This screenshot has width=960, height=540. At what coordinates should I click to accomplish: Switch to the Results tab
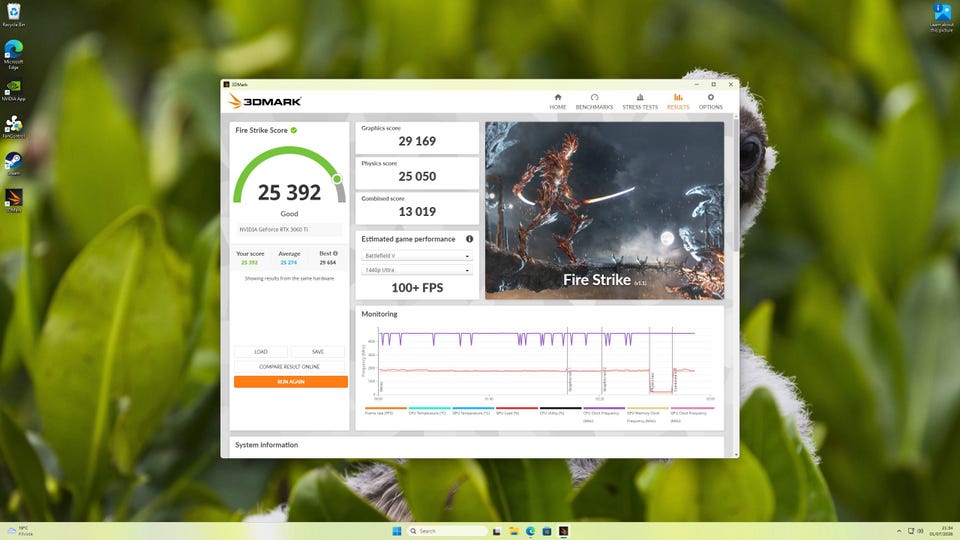(x=678, y=102)
